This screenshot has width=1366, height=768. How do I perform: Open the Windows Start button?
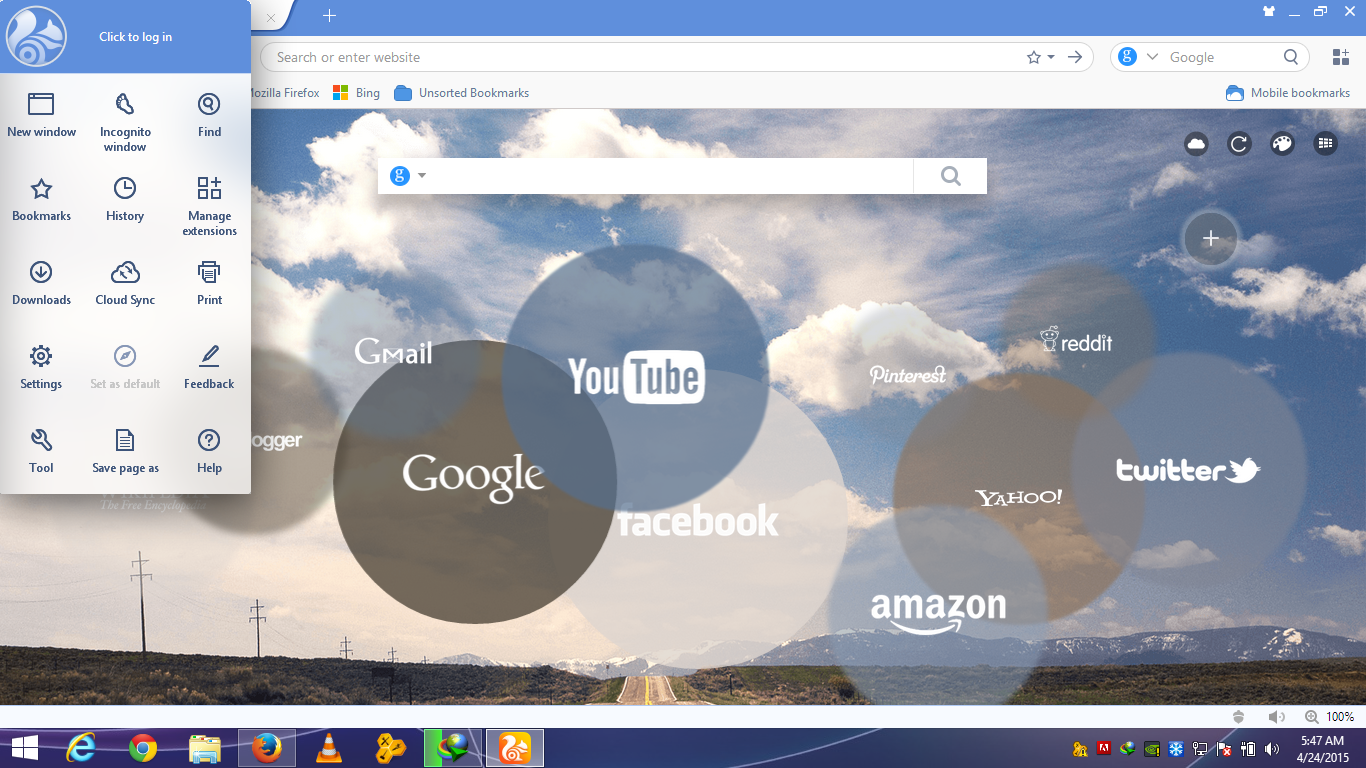(25, 748)
